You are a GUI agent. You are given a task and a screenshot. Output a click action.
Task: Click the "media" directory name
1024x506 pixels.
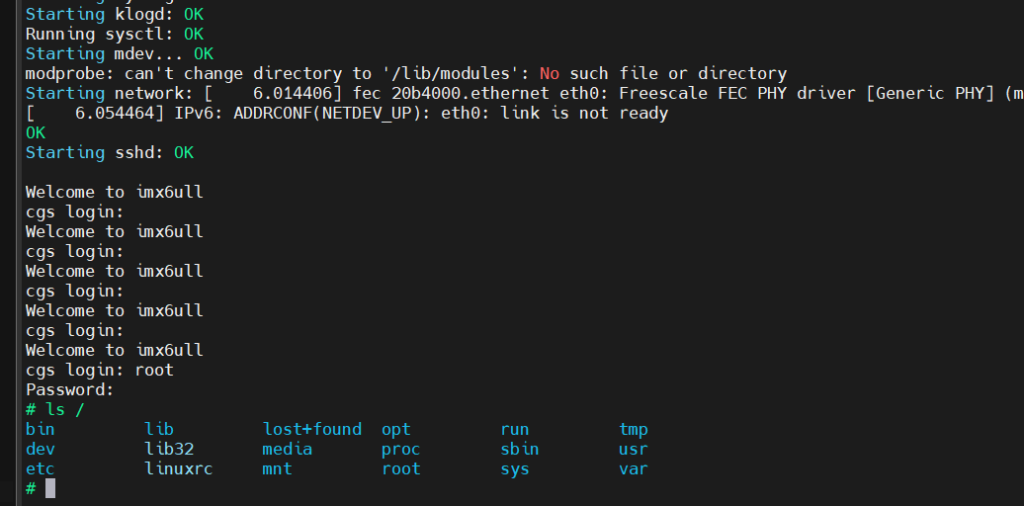287,449
